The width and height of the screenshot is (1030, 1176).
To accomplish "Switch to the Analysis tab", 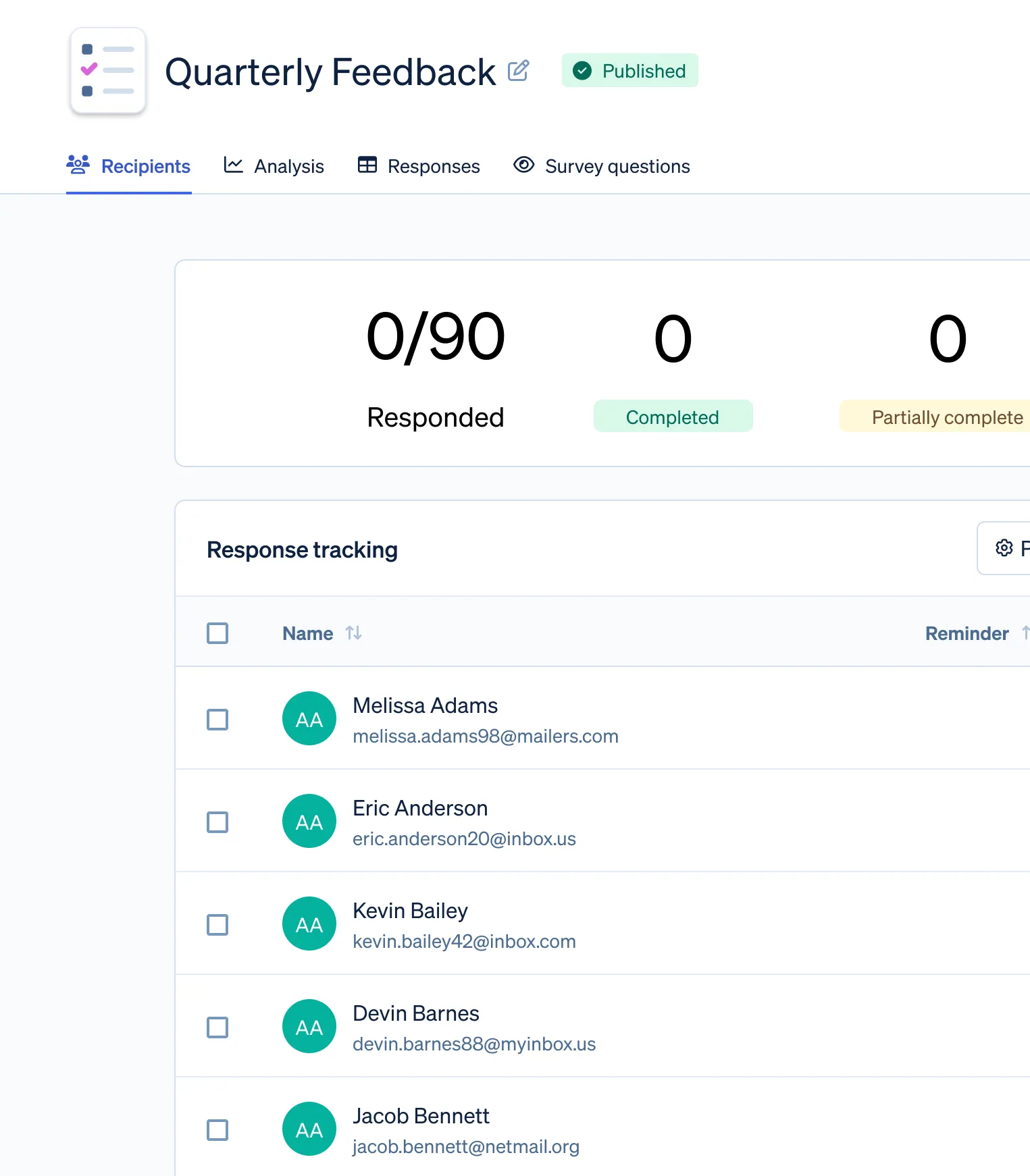I will (x=274, y=166).
